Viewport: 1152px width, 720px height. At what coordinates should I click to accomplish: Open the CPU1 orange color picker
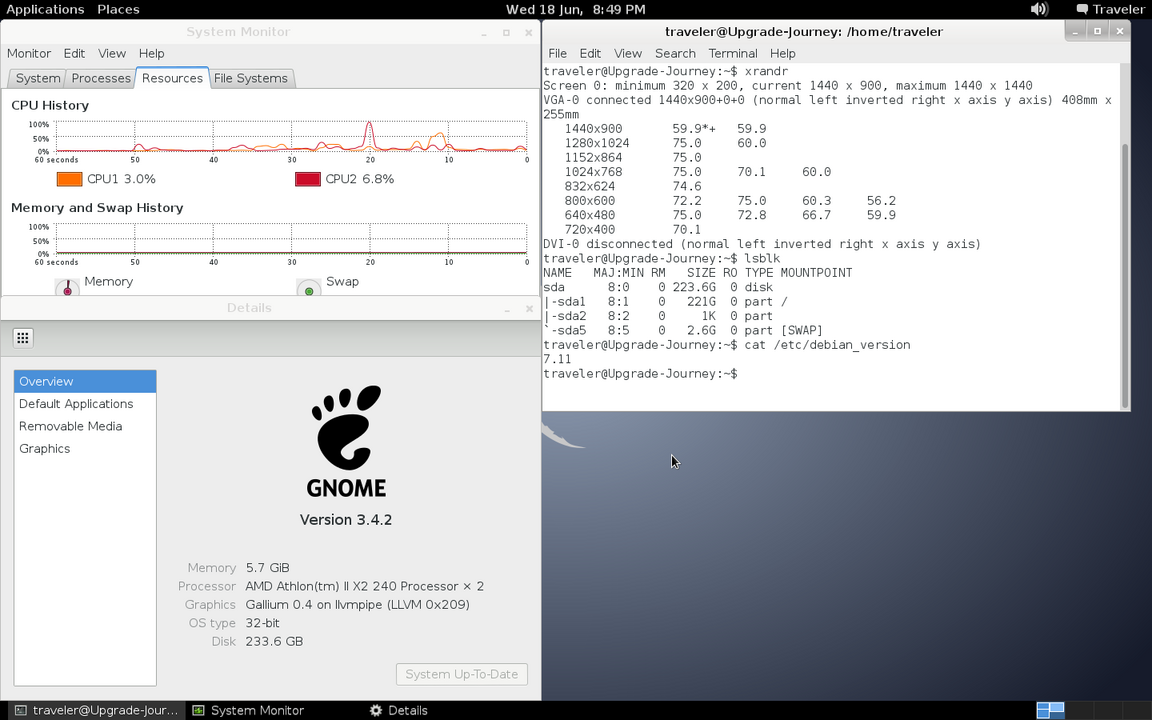tap(70, 179)
